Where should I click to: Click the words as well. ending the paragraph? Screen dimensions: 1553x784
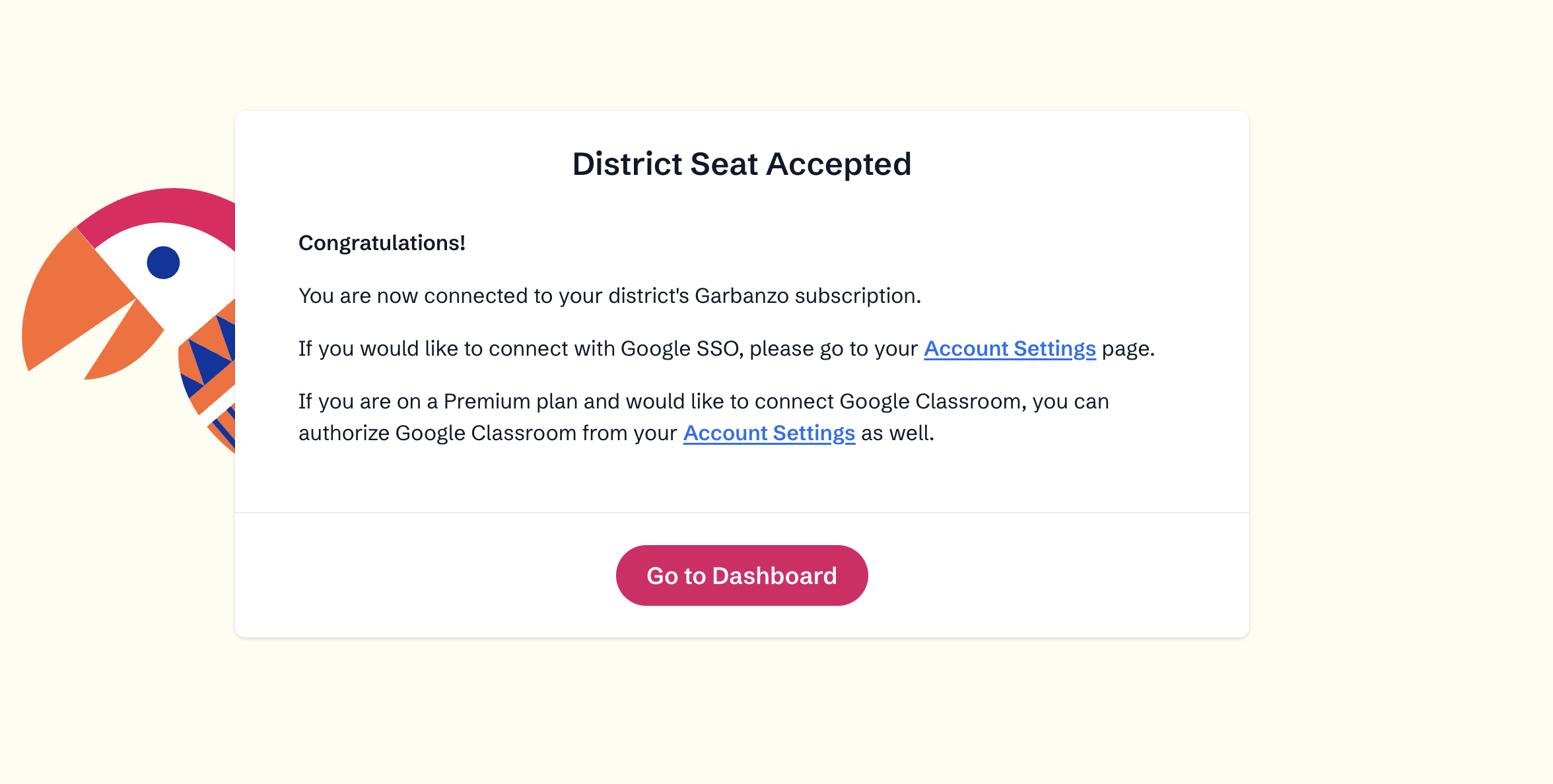click(897, 433)
